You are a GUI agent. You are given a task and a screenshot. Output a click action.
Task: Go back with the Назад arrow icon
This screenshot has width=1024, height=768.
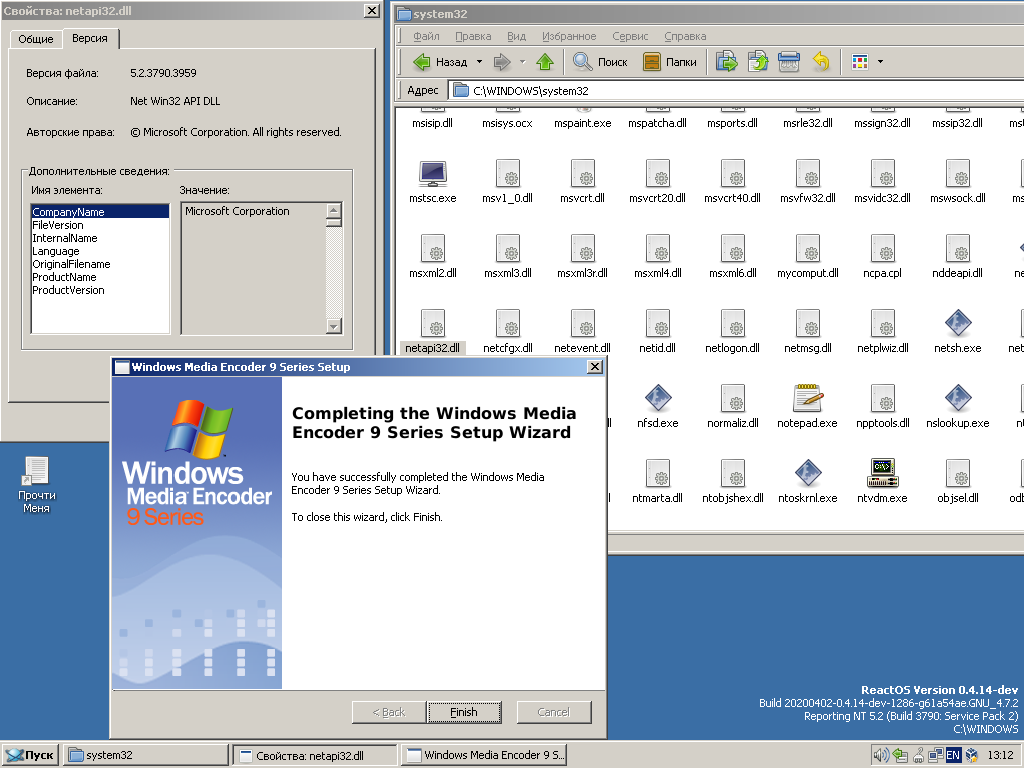point(422,62)
